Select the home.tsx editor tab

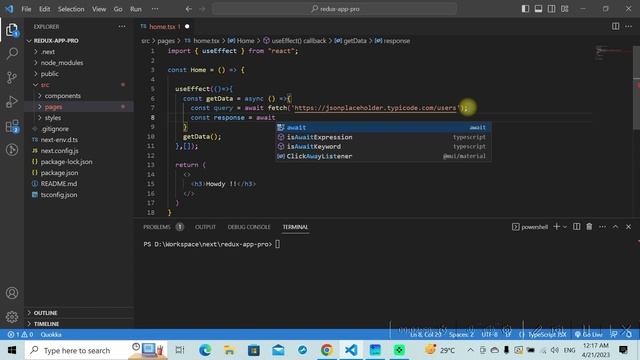164,27
